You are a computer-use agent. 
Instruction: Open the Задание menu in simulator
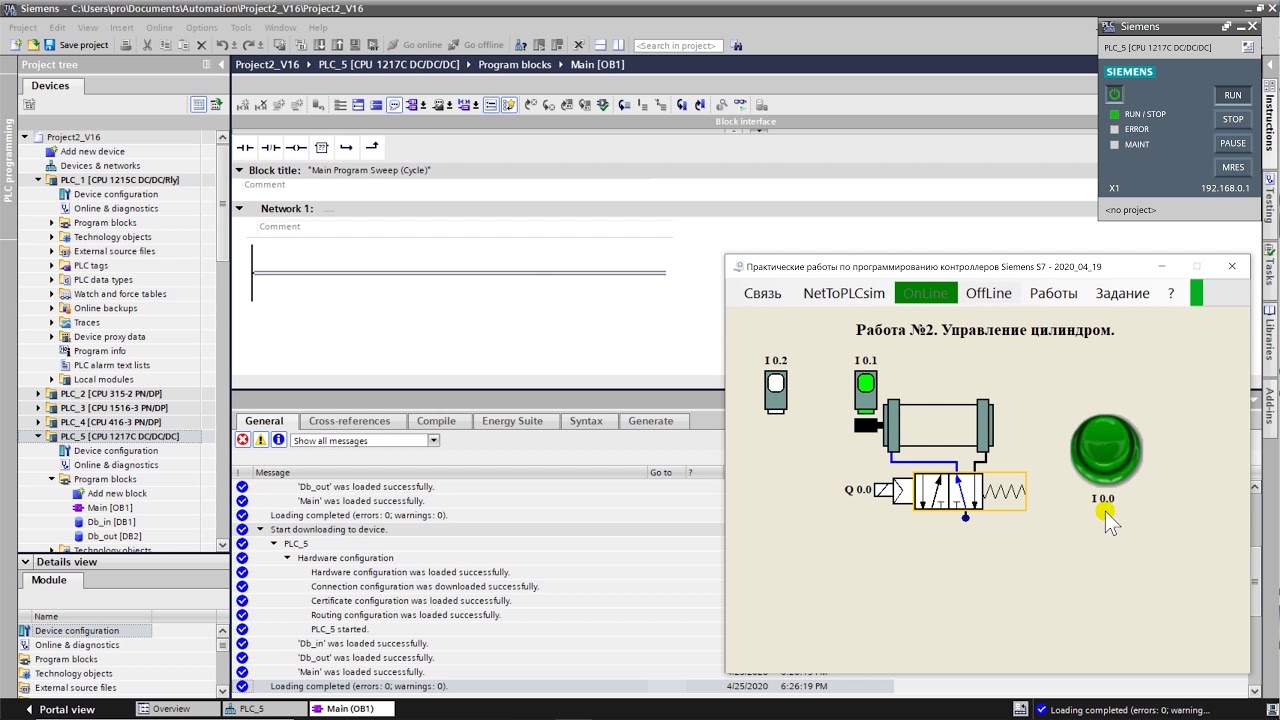coord(1122,293)
